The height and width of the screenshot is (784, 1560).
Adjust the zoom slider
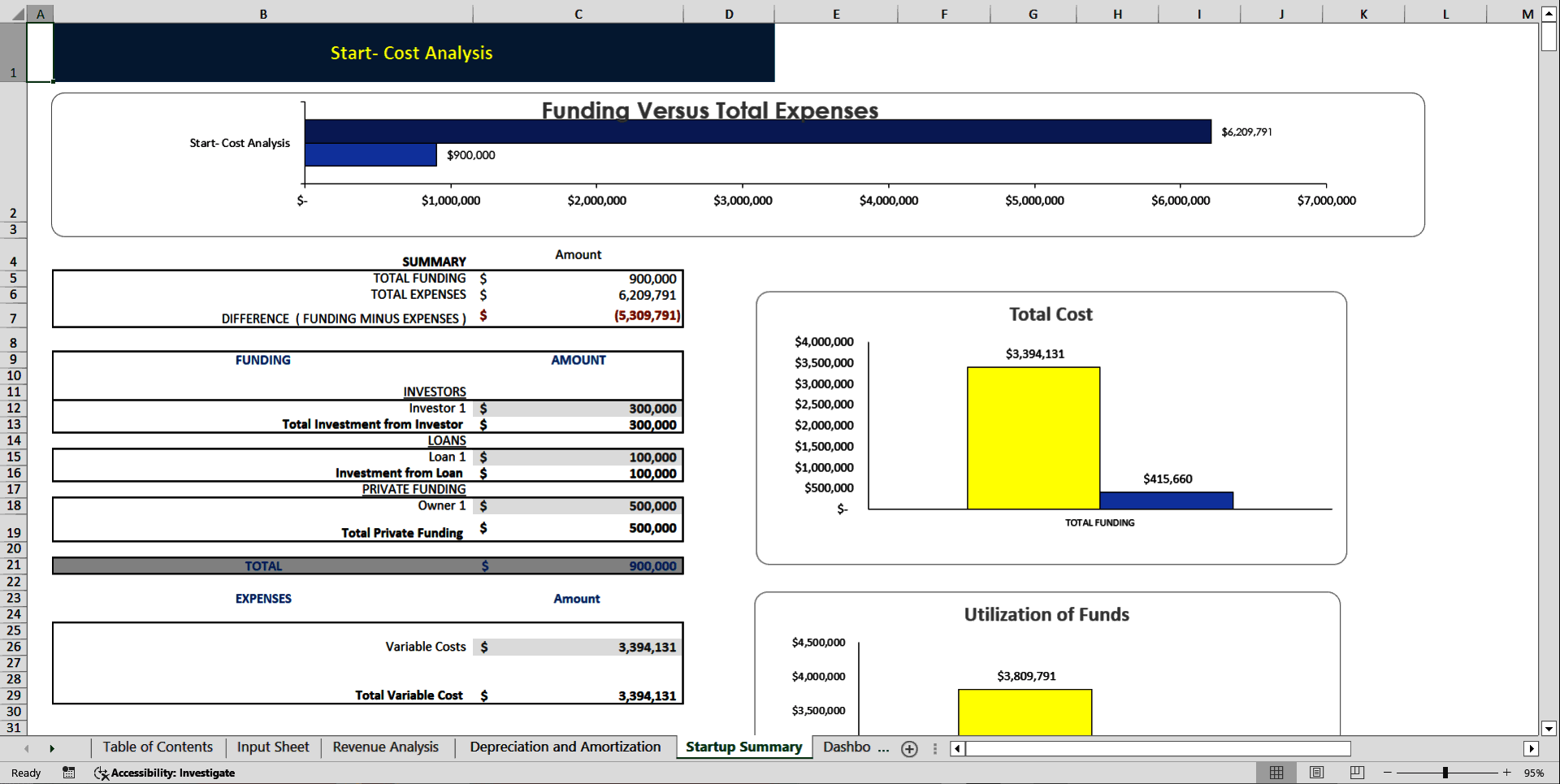(1445, 773)
